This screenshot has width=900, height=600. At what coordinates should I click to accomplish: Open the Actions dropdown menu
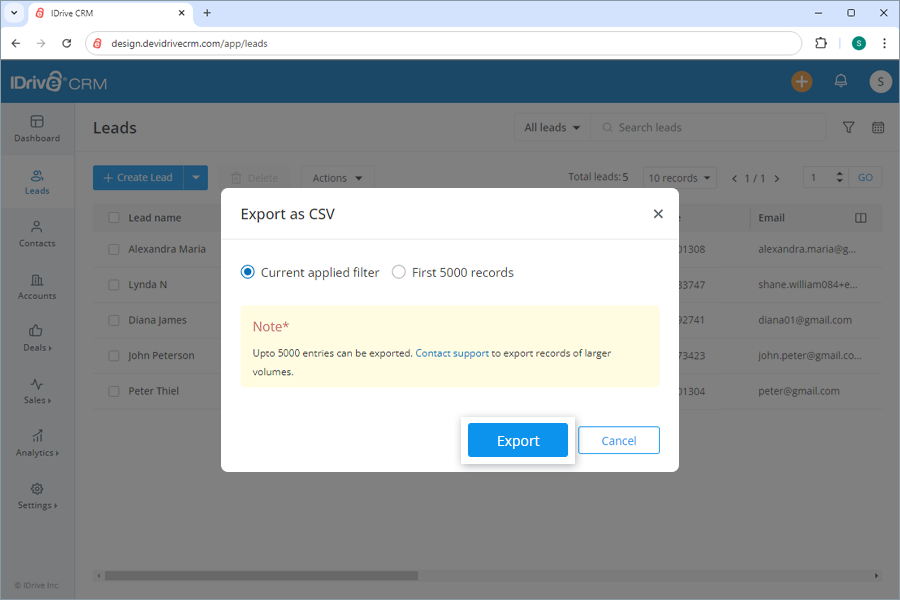click(337, 177)
